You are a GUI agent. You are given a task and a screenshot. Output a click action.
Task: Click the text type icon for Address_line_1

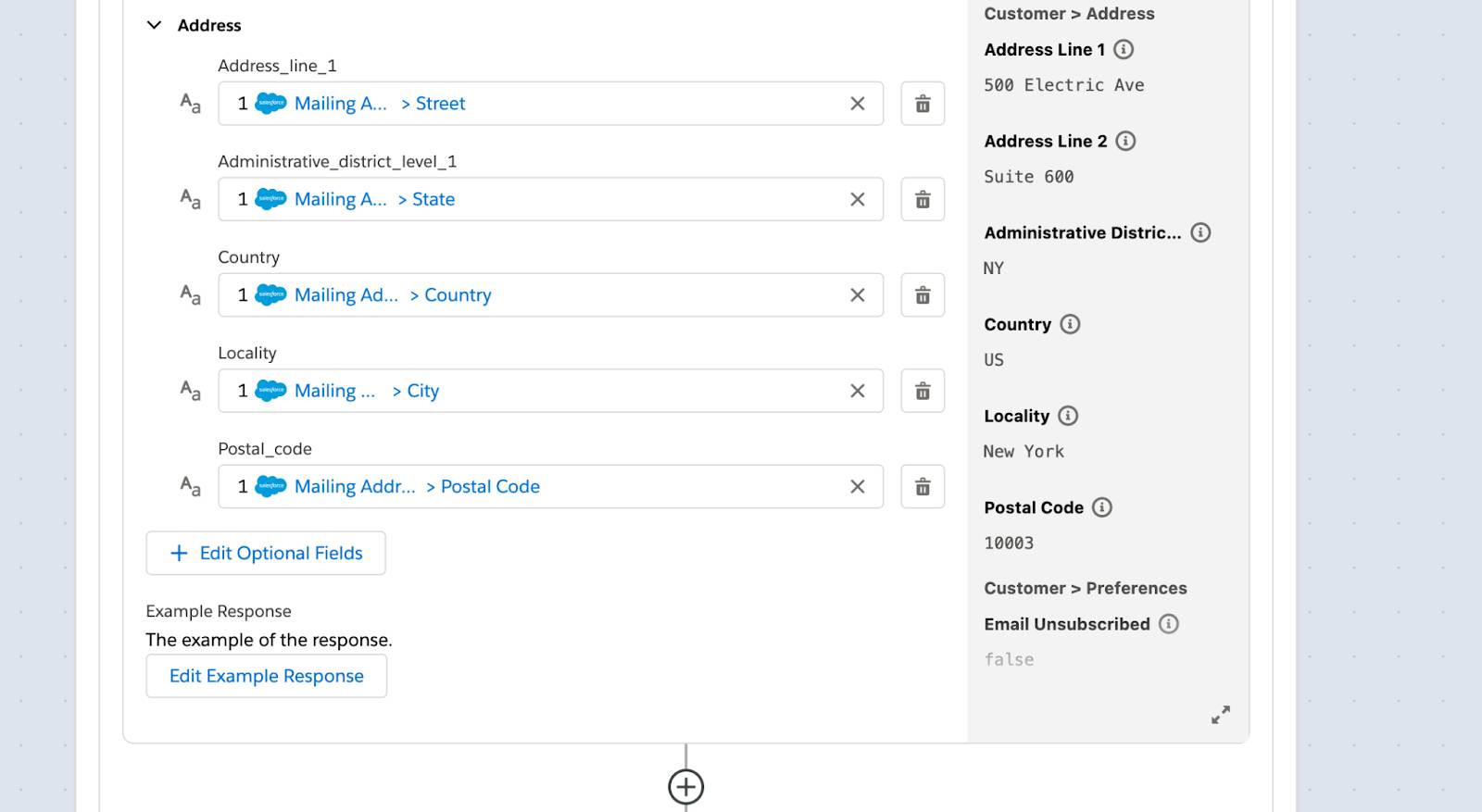[190, 103]
